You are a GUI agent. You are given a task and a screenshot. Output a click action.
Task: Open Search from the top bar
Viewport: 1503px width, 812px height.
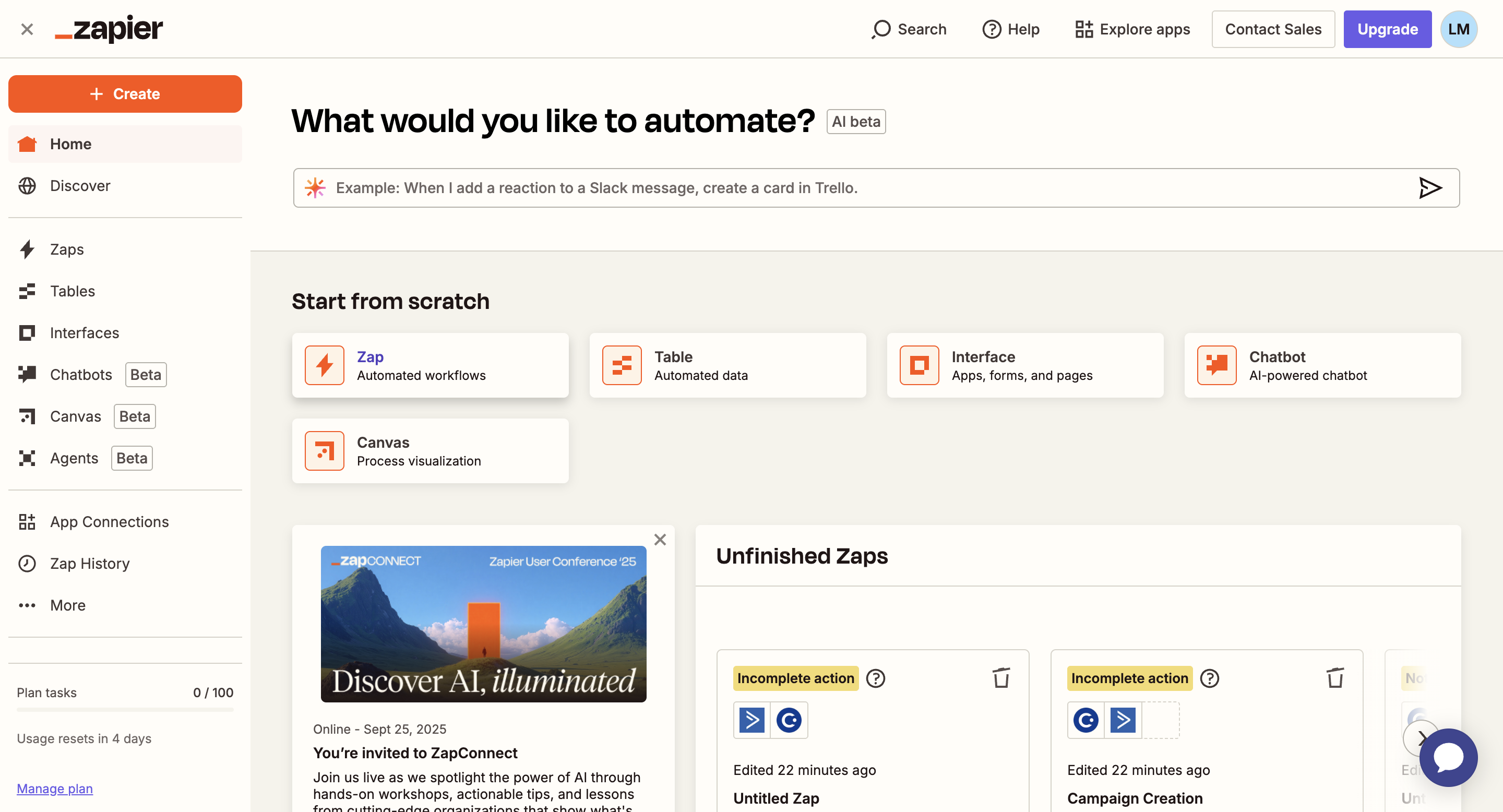click(908, 29)
